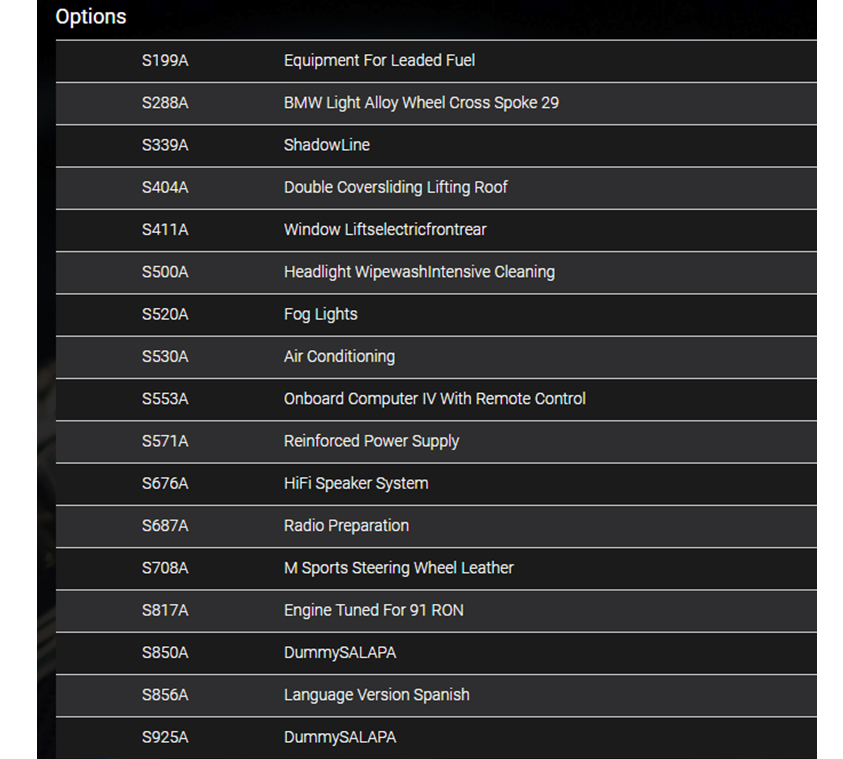Select Onboard Computer IV With Remote Control
Viewport: 843px width, 759px height.
point(434,399)
